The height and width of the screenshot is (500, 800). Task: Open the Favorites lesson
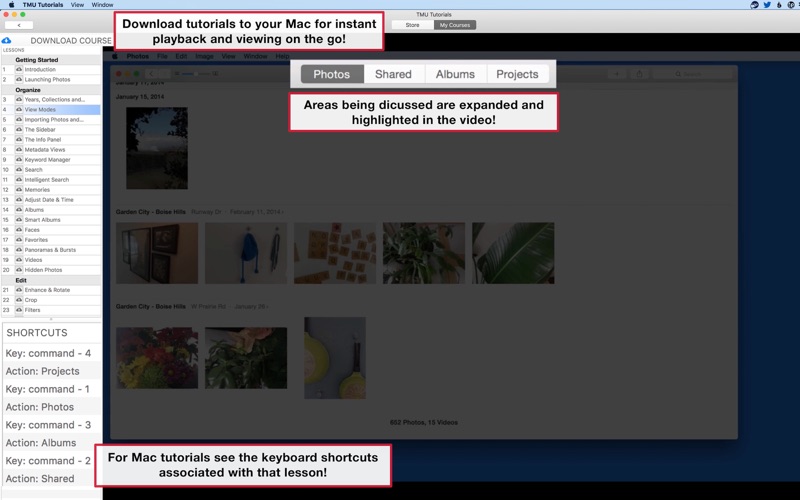51,240
